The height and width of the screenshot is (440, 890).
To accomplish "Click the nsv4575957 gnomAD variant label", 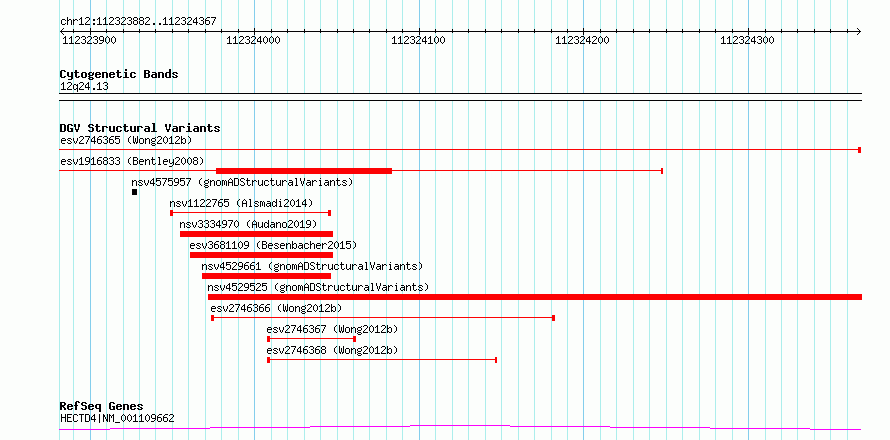I will [x=242, y=182].
